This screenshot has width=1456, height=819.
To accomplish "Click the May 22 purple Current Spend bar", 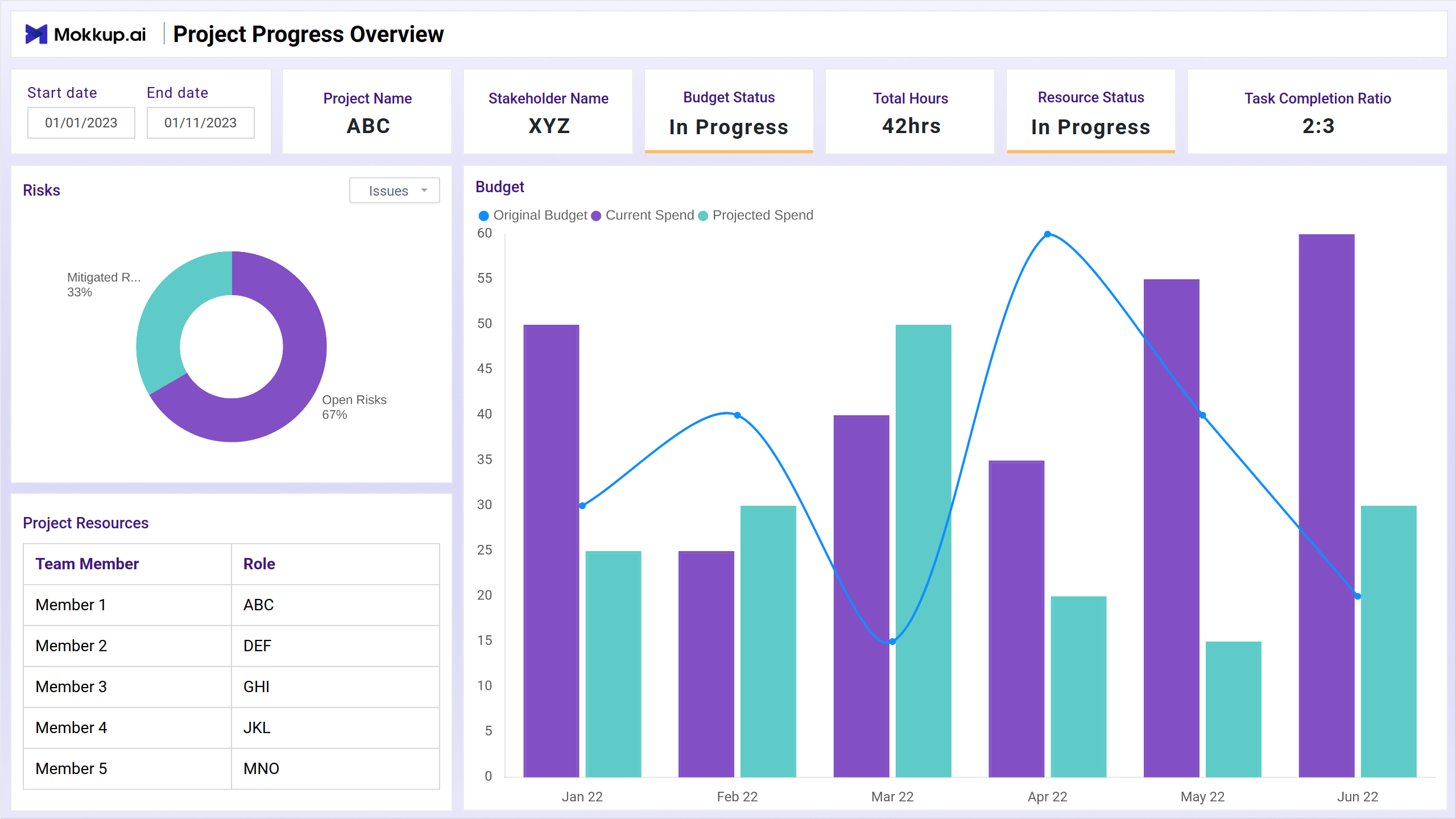I will (x=1171, y=528).
